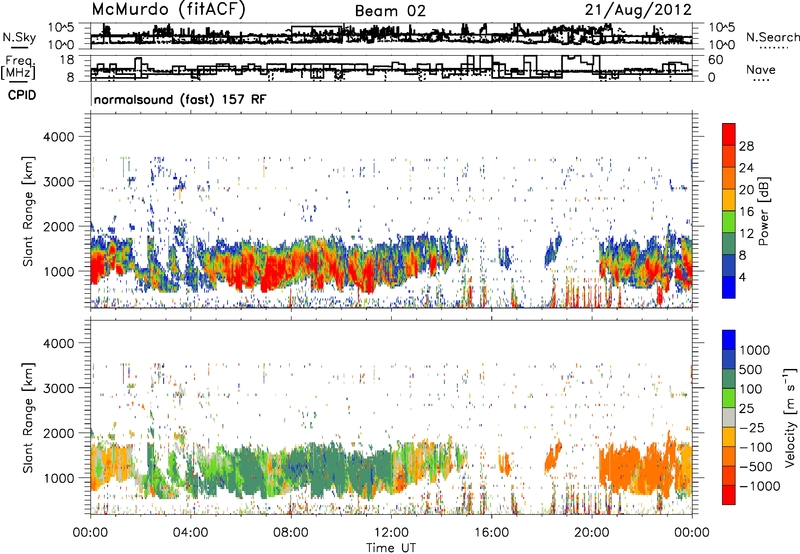The width and height of the screenshot is (800, 554).
Task: Click the right '10^0' N.Search axis tick
Action: click(721, 45)
